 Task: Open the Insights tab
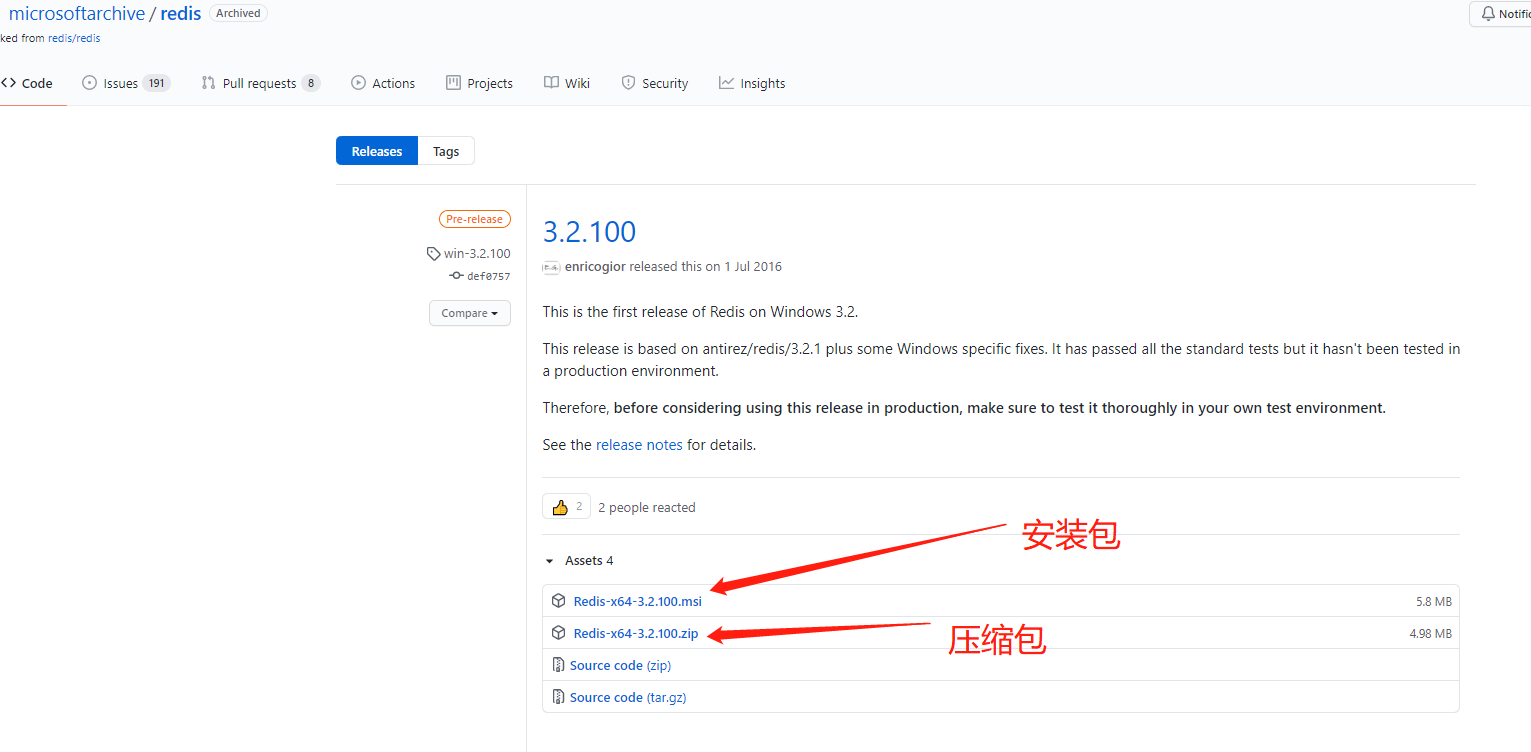(752, 83)
